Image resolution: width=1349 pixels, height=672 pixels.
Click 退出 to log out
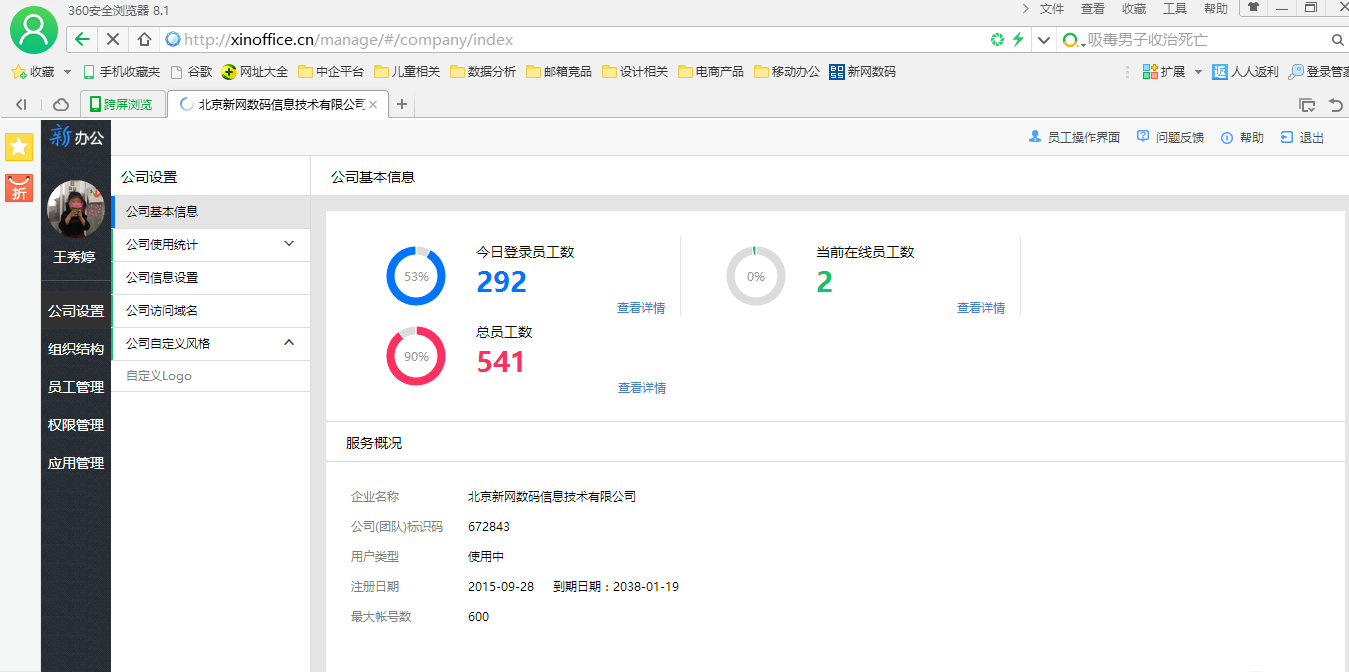[x=1302, y=138]
